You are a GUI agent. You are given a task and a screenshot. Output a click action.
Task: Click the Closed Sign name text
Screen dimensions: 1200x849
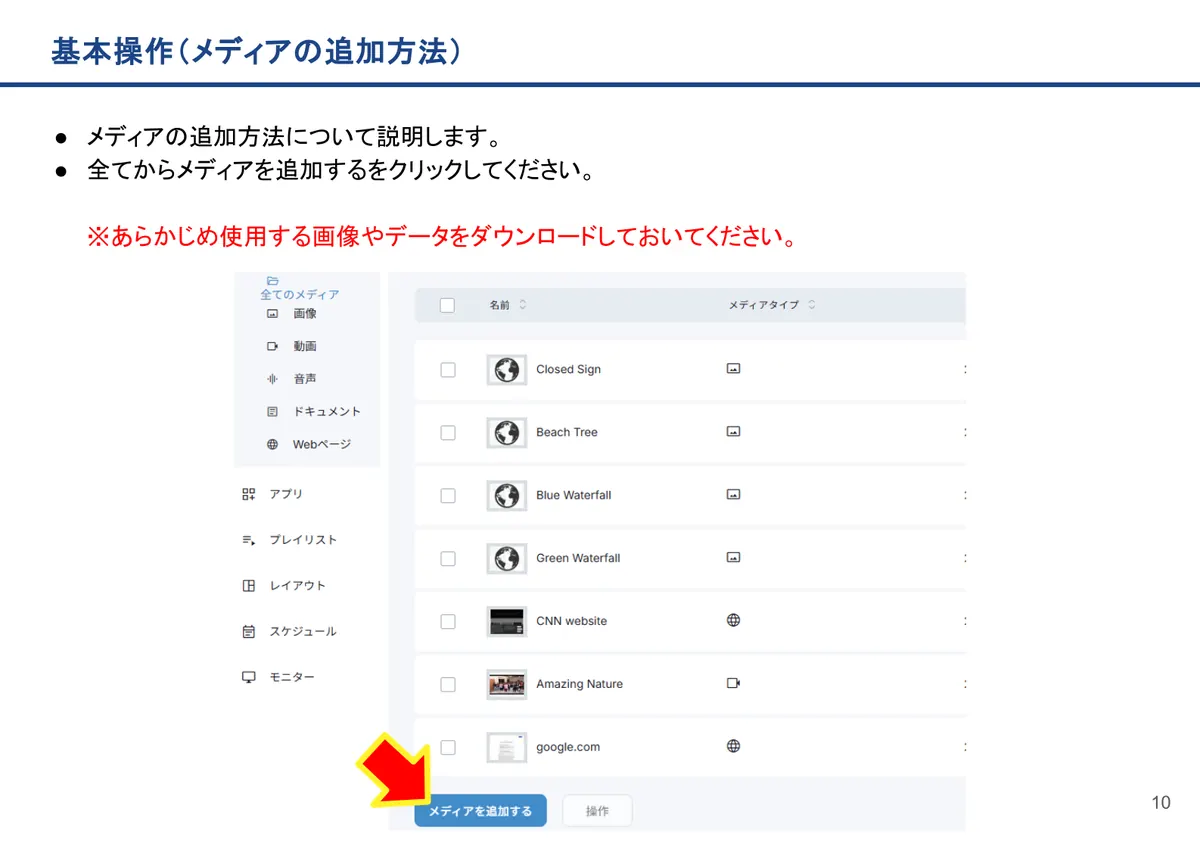[x=568, y=370]
